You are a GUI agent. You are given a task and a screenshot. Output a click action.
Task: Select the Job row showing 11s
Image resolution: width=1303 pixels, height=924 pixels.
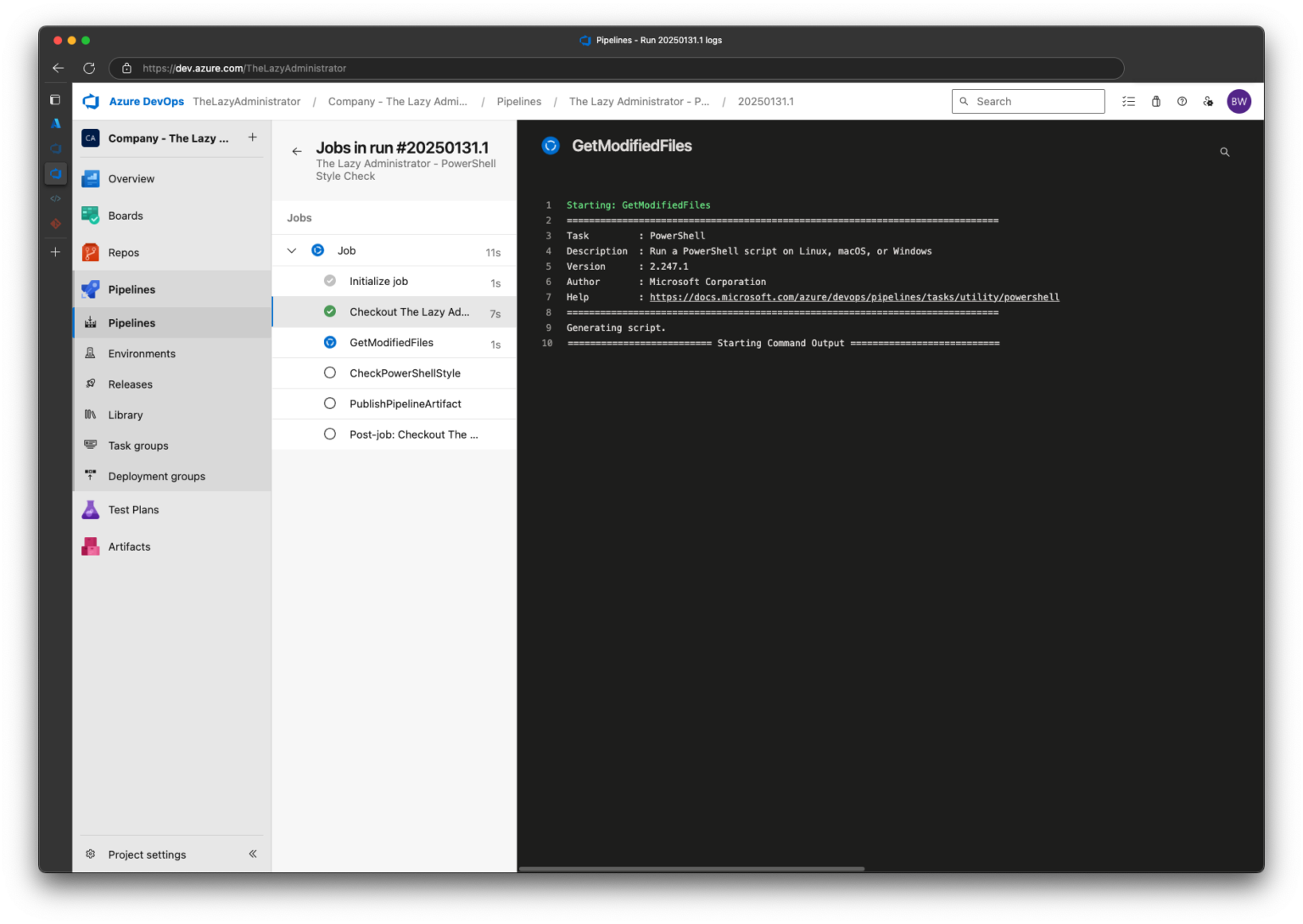pyautogui.click(x=394, y=251)
